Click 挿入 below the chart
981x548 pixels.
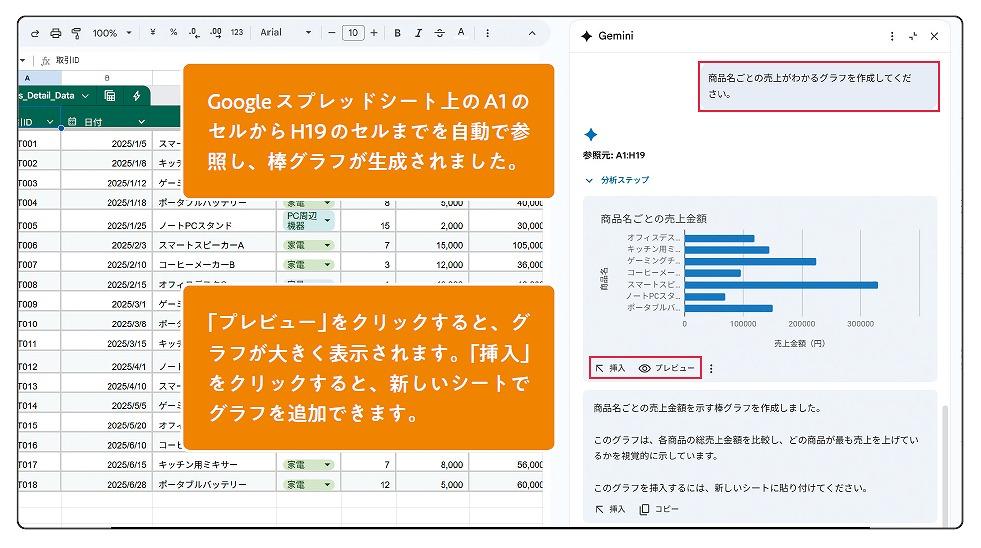[x=610, y=368]
